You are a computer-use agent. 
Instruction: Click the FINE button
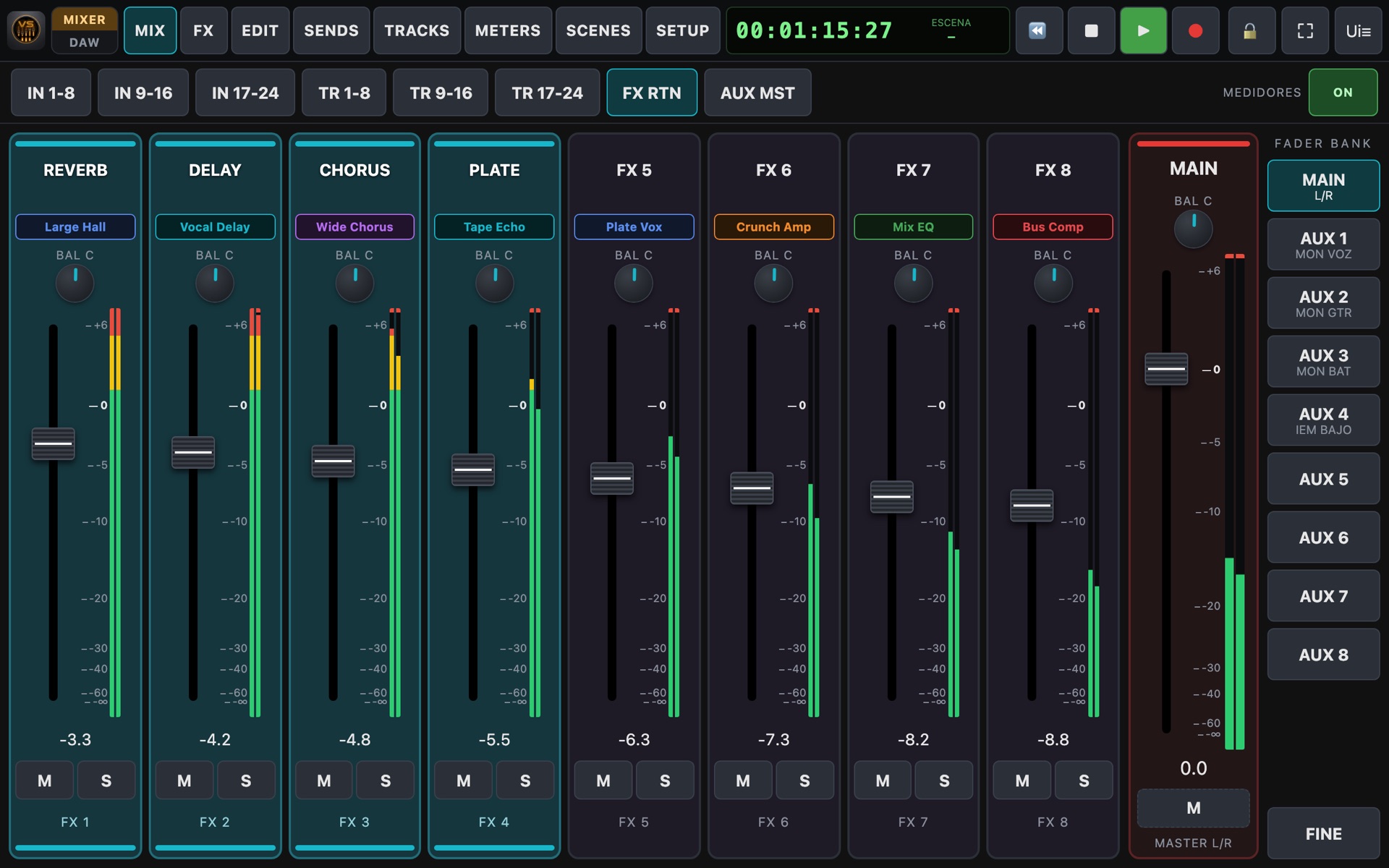[1323, 833]
